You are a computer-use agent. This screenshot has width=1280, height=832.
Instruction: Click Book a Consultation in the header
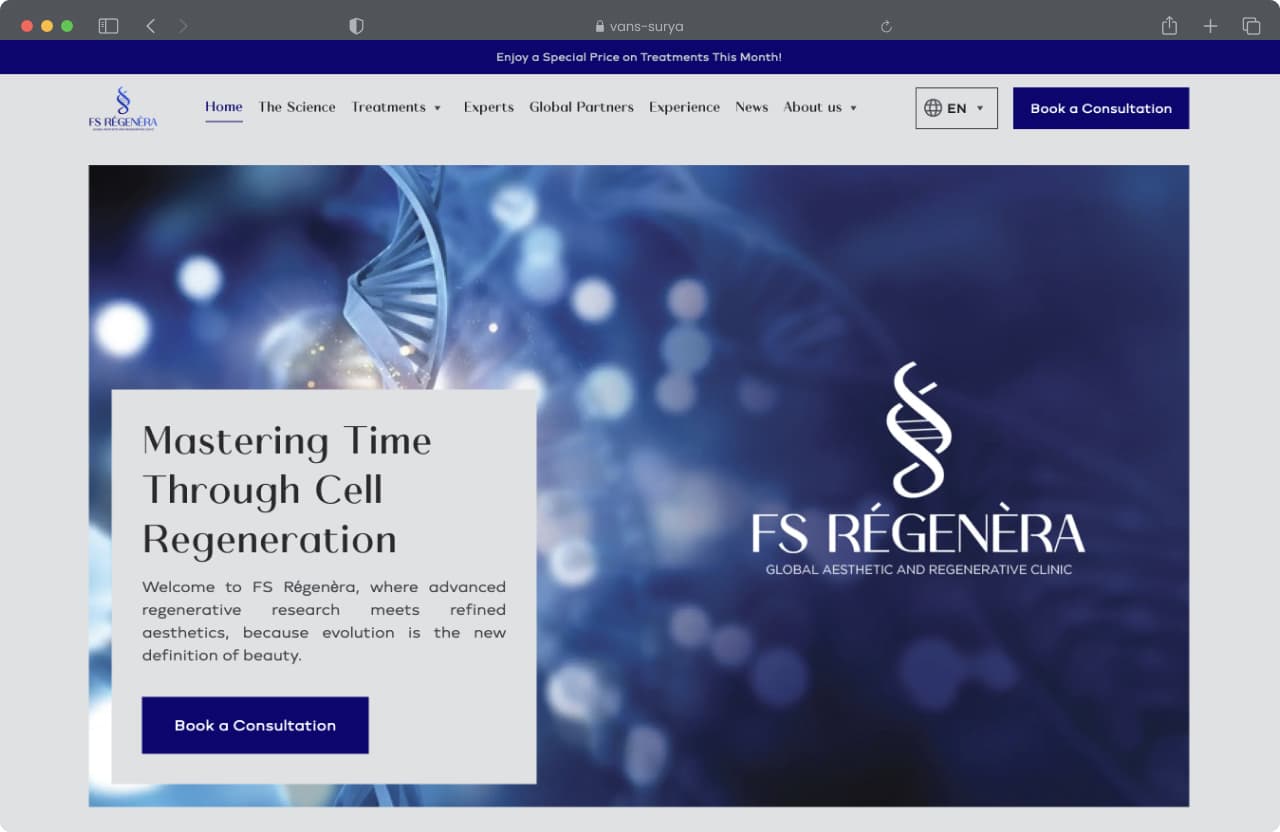click(x=1100, y=107)
